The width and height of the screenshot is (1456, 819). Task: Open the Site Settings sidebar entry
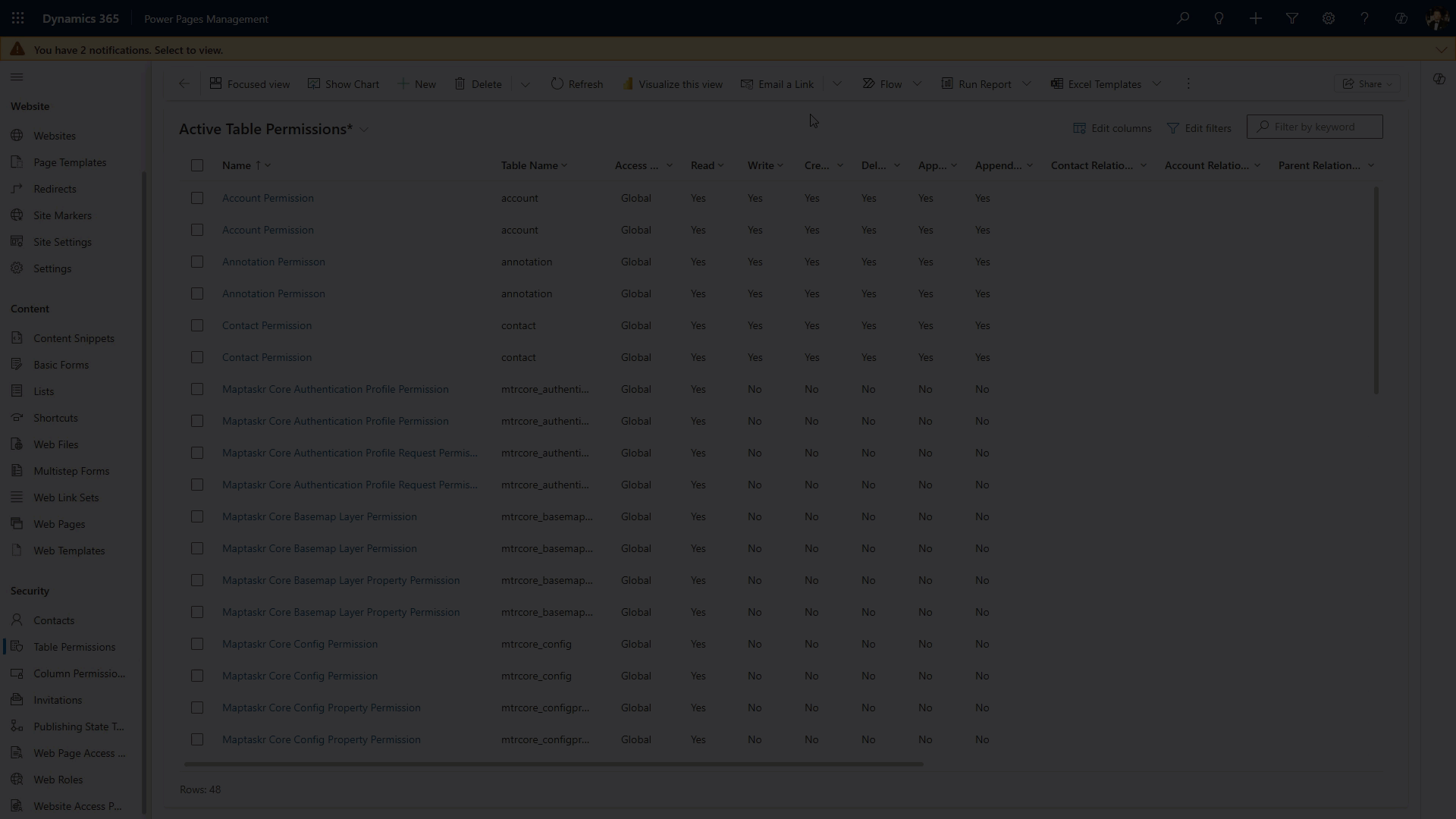click(63, 242)
